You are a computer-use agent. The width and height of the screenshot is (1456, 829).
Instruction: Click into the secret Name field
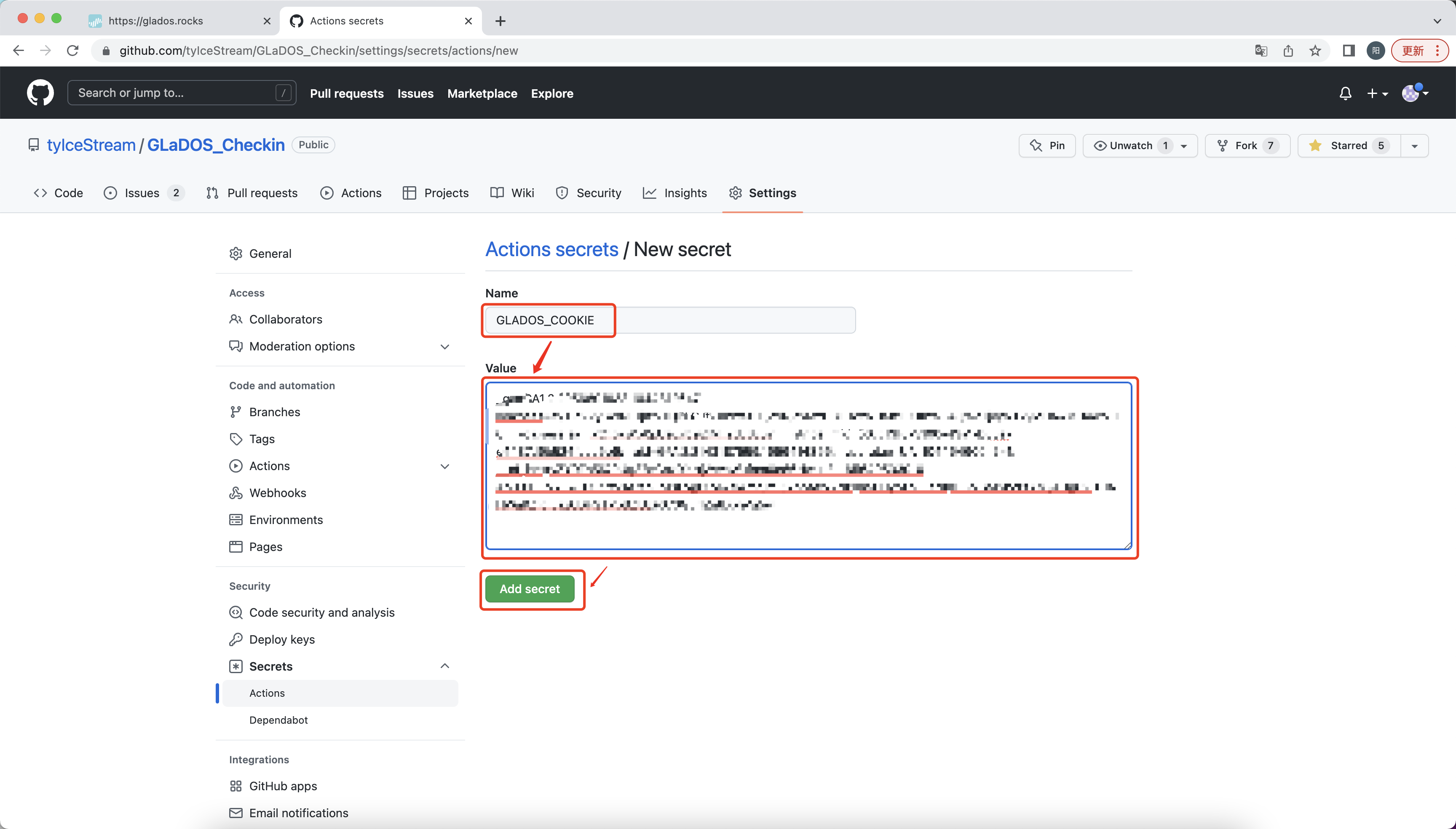tap(669, 320)
